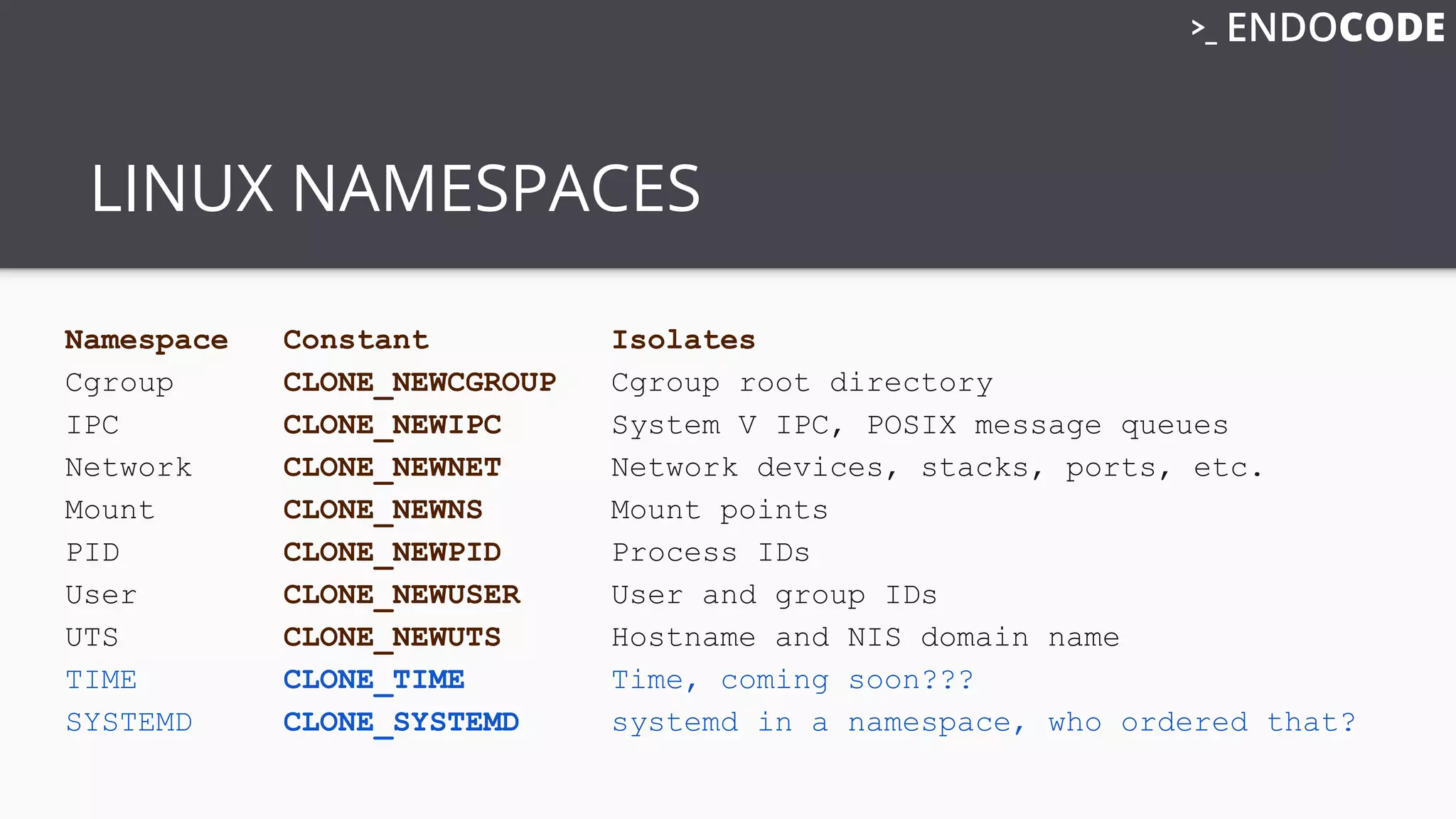Click 'Mount points' text

[x=719, y=511]
